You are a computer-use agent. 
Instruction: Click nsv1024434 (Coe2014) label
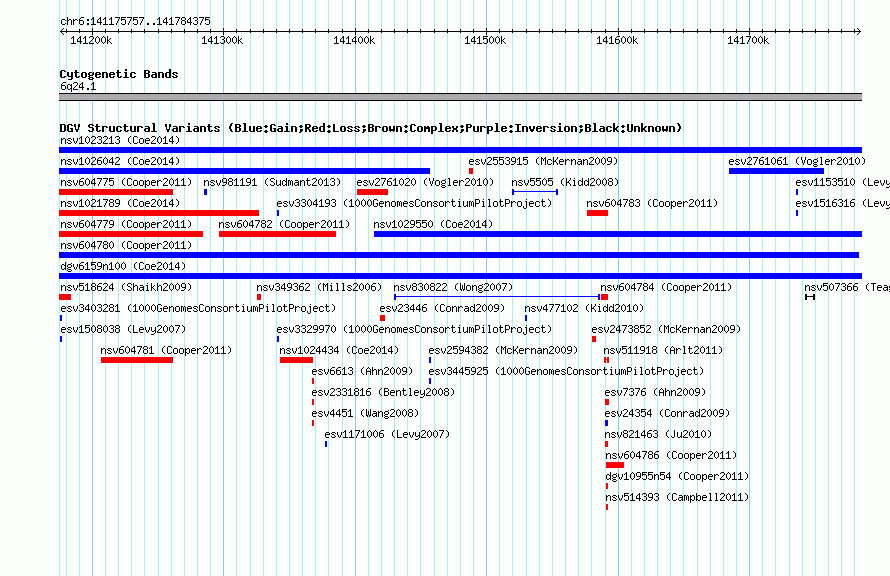(x=339, y=350)
